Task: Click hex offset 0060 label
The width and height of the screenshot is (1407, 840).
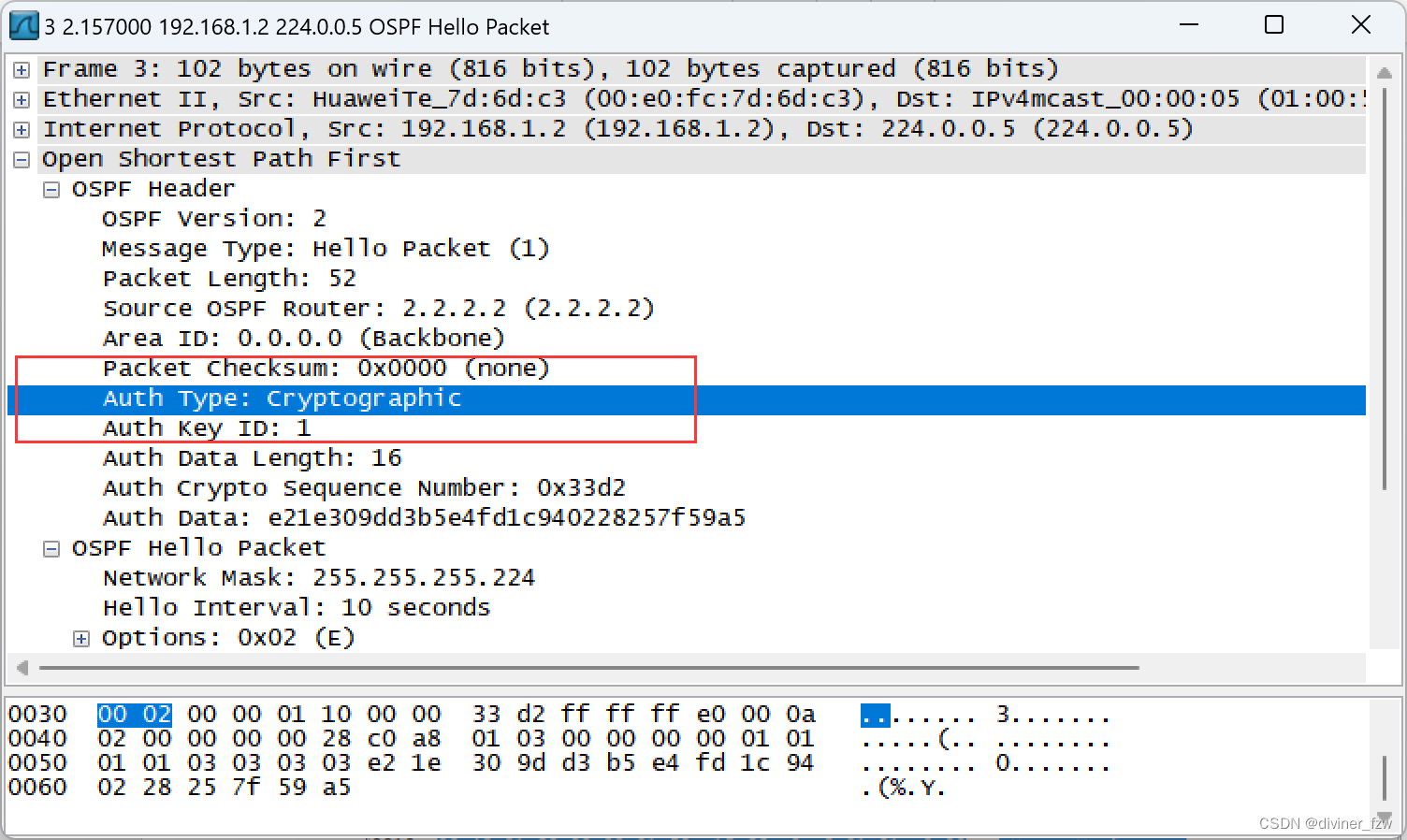Action: click(x=37, y=788)
